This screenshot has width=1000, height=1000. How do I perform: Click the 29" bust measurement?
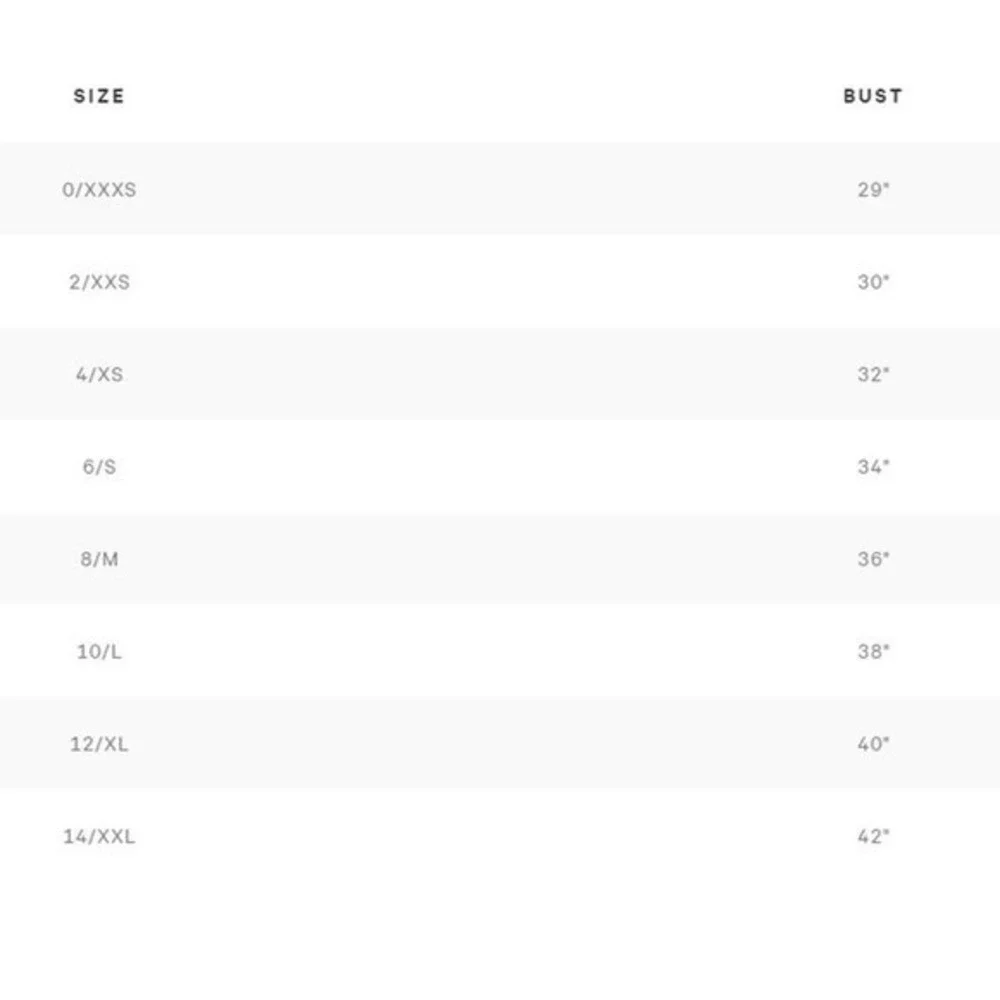873,189
